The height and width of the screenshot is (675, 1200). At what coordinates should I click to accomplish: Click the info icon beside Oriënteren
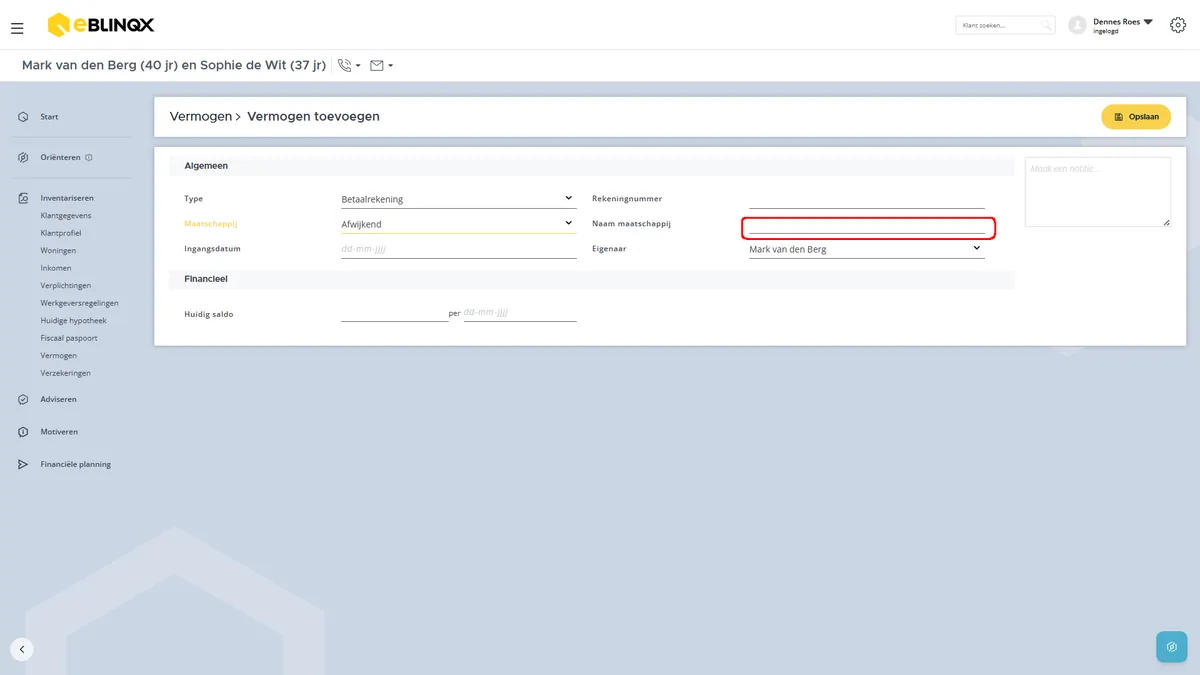[x=89, y=158]
